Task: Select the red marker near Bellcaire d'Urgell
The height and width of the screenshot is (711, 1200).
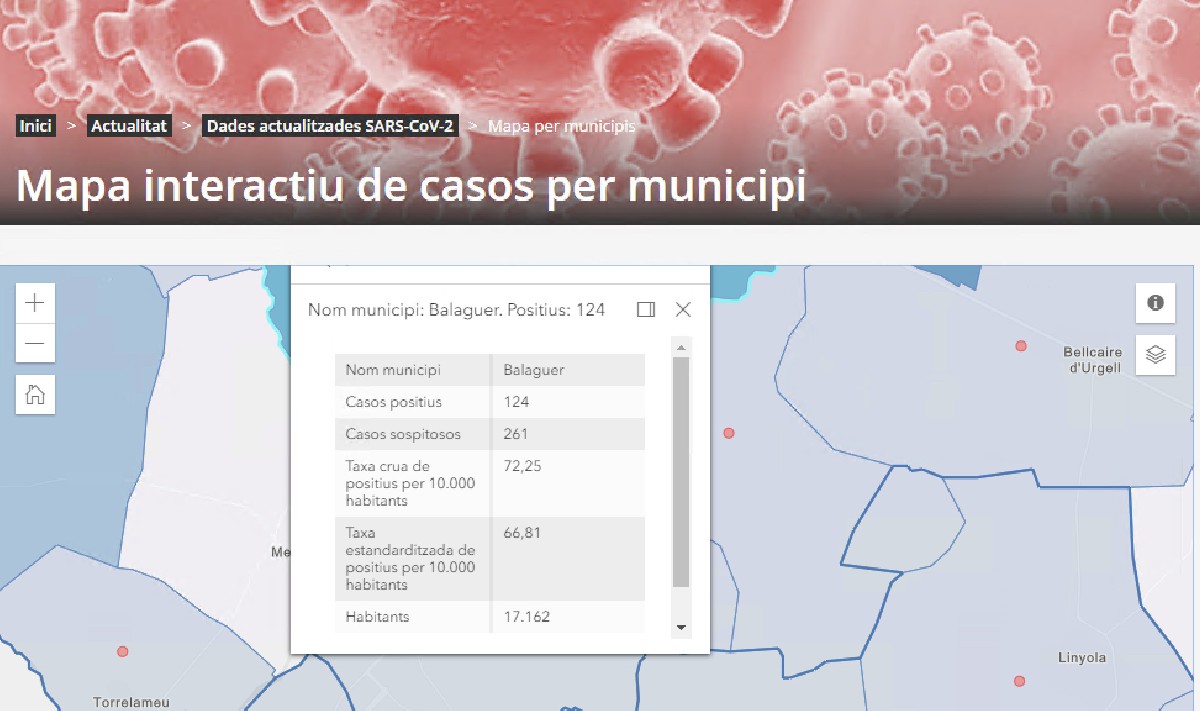Action: click(x=1021, y=346)
